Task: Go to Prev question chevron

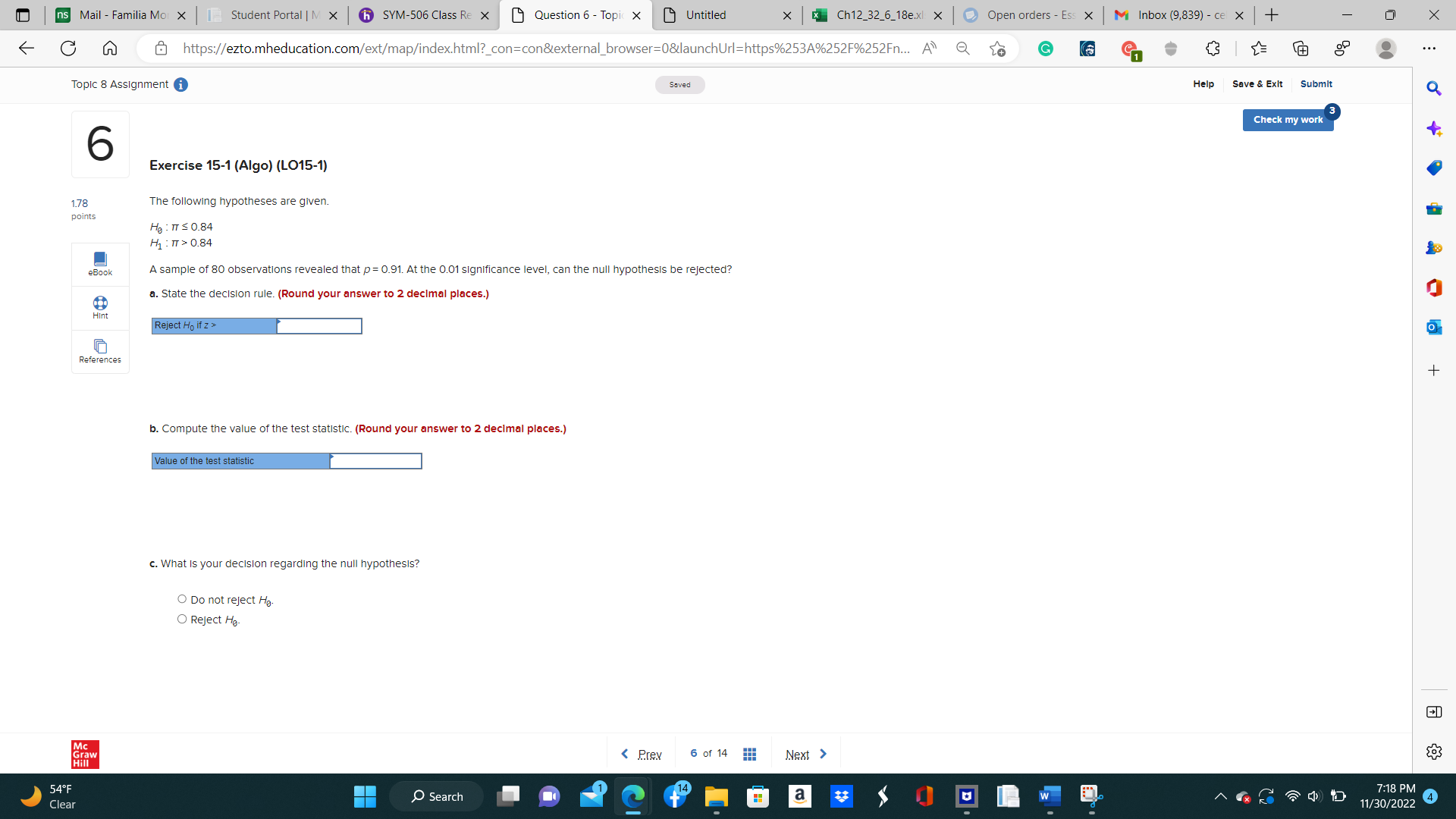Action: (x=624, y=754)
